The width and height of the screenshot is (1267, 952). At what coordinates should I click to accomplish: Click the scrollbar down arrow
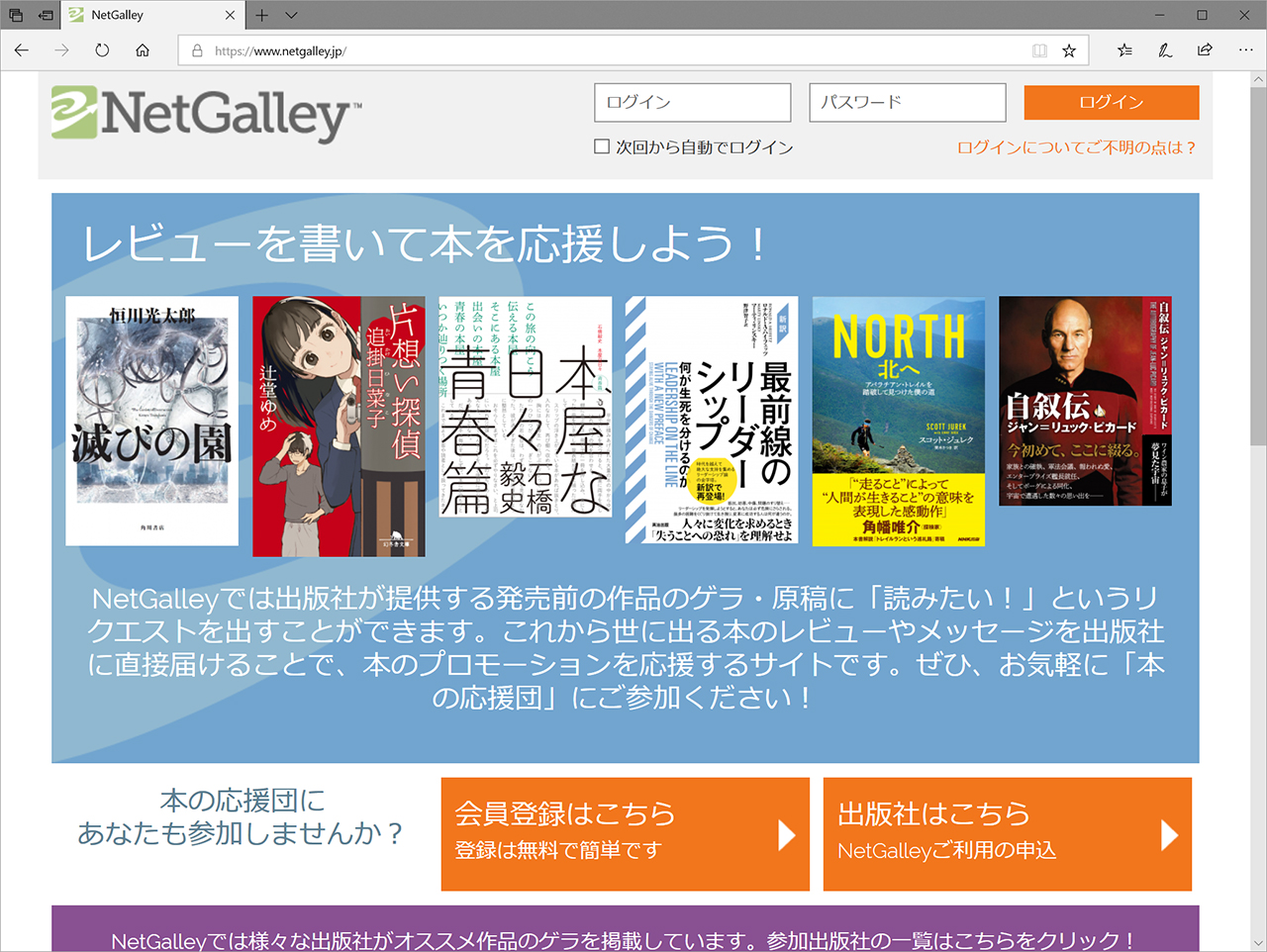(x=1258, y=943)
